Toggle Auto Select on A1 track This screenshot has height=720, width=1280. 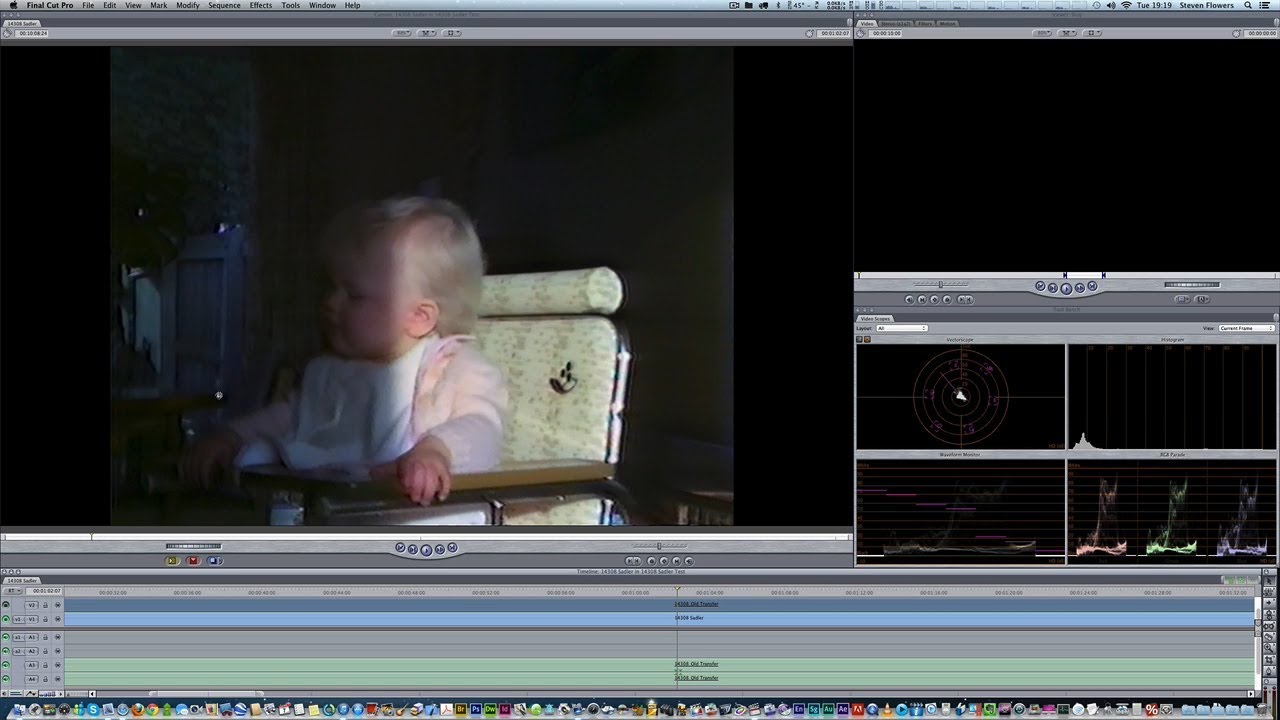tap(57, 637)
